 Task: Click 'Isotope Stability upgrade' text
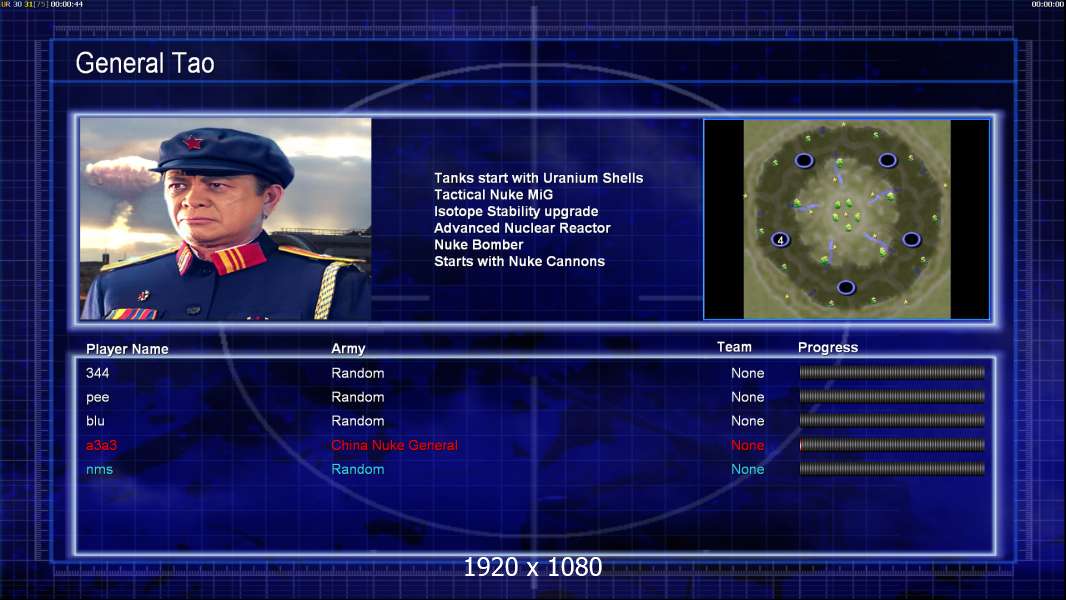point(516,211)
